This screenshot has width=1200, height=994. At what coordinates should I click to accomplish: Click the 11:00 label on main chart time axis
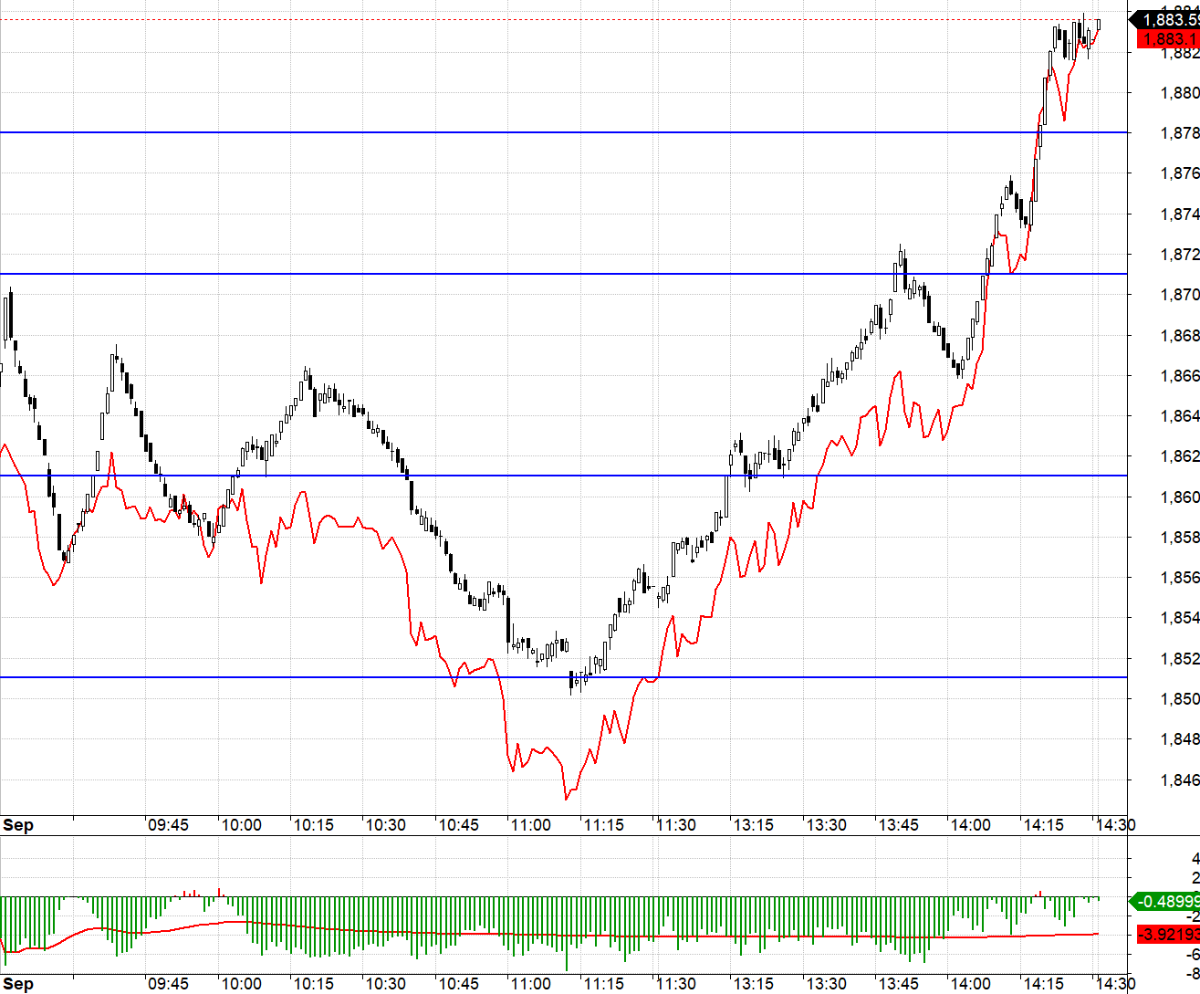pos(530,825)
